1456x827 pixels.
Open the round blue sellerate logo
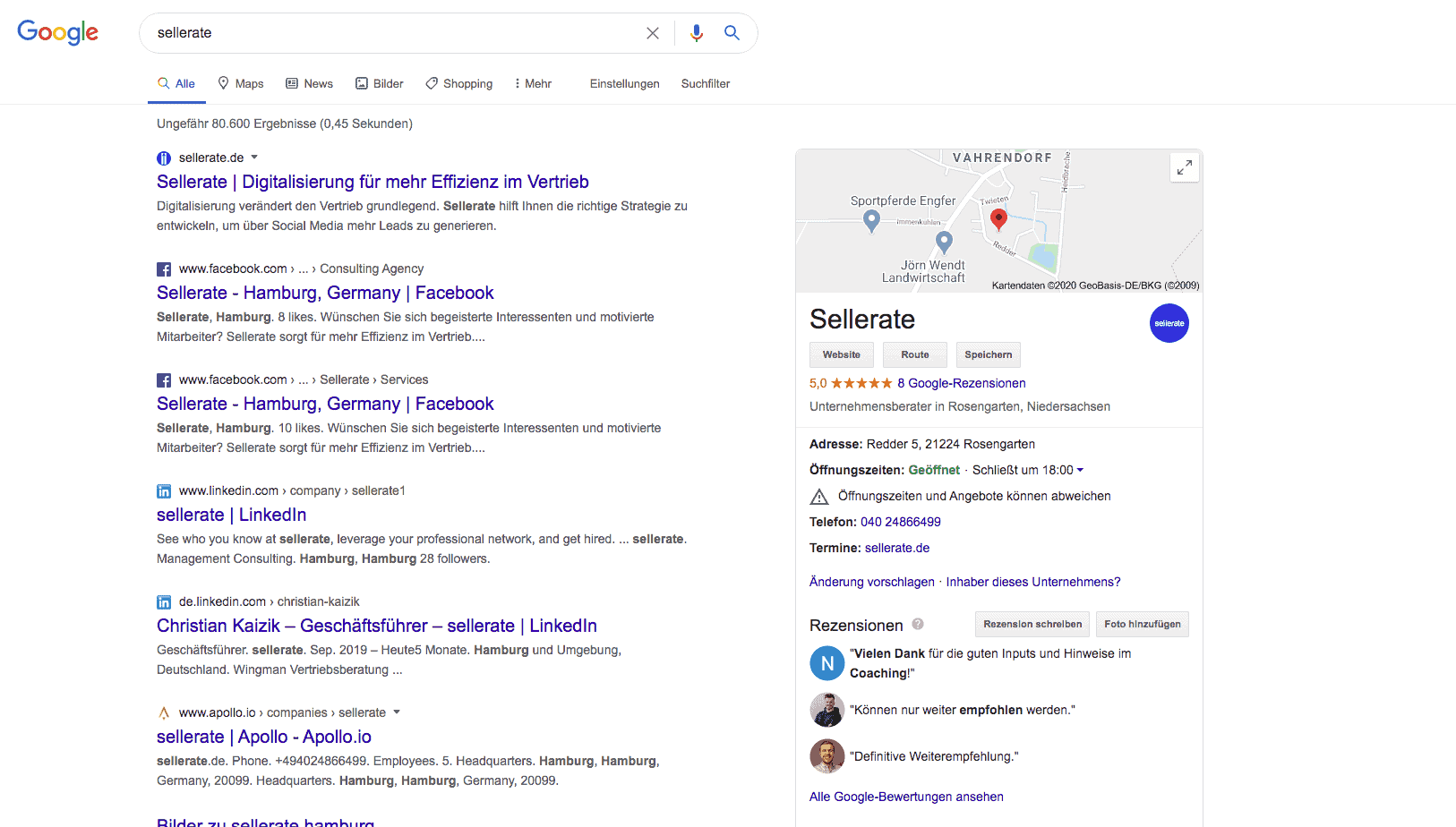tap(1169, 323)
